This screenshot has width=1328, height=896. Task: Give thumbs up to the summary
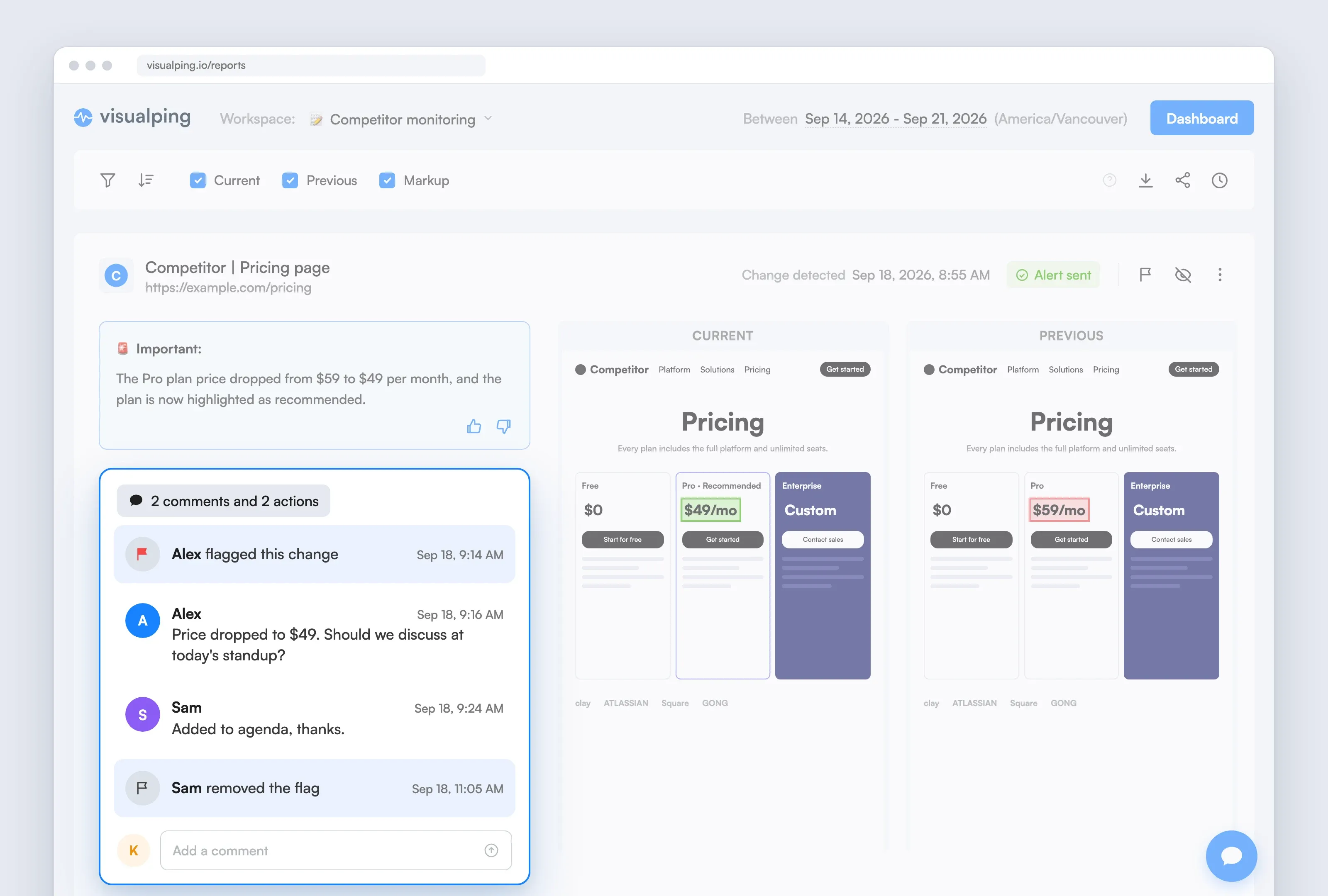[474, 426]
